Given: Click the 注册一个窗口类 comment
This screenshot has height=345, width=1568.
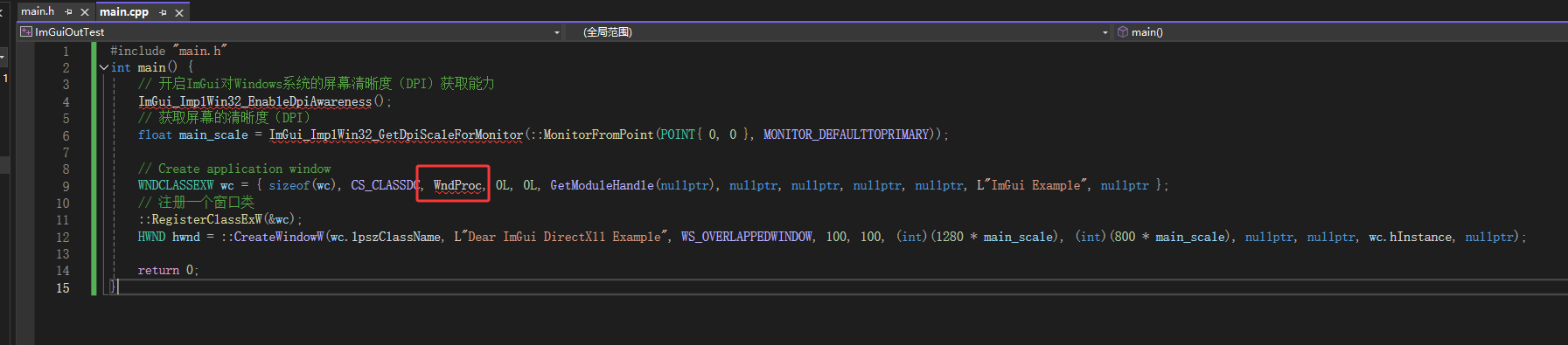Looking at the screenshot, I should coord(196,203).
